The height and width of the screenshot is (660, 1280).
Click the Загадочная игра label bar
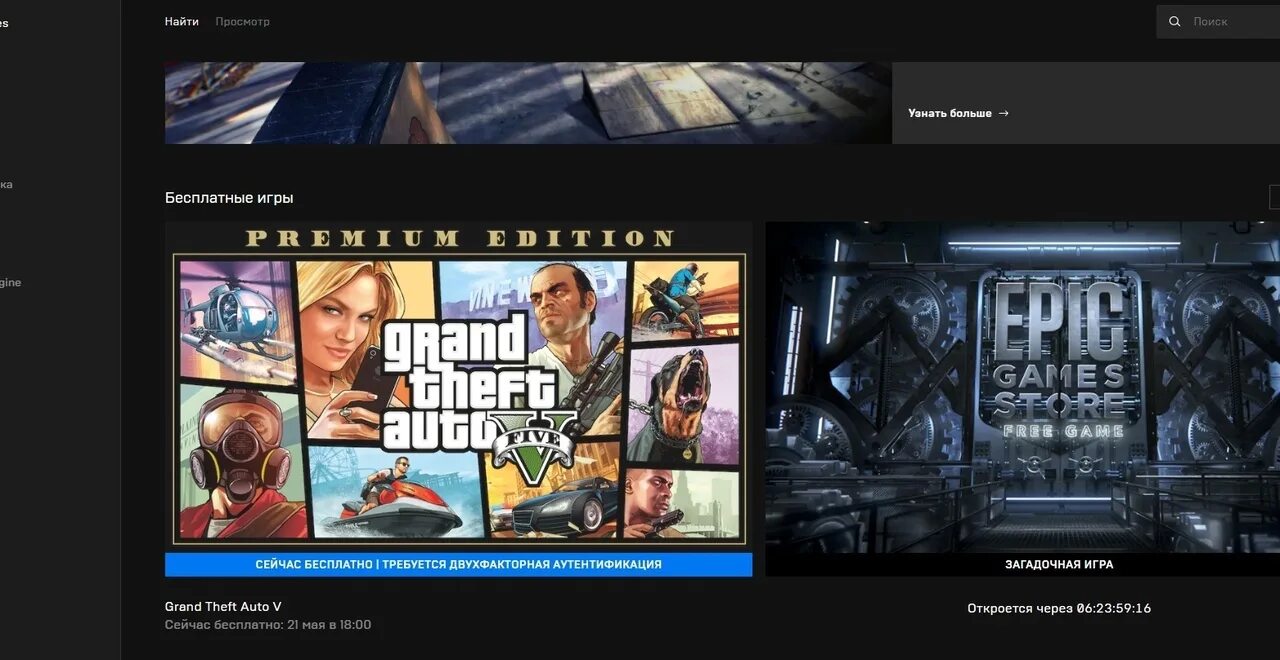1022,564
